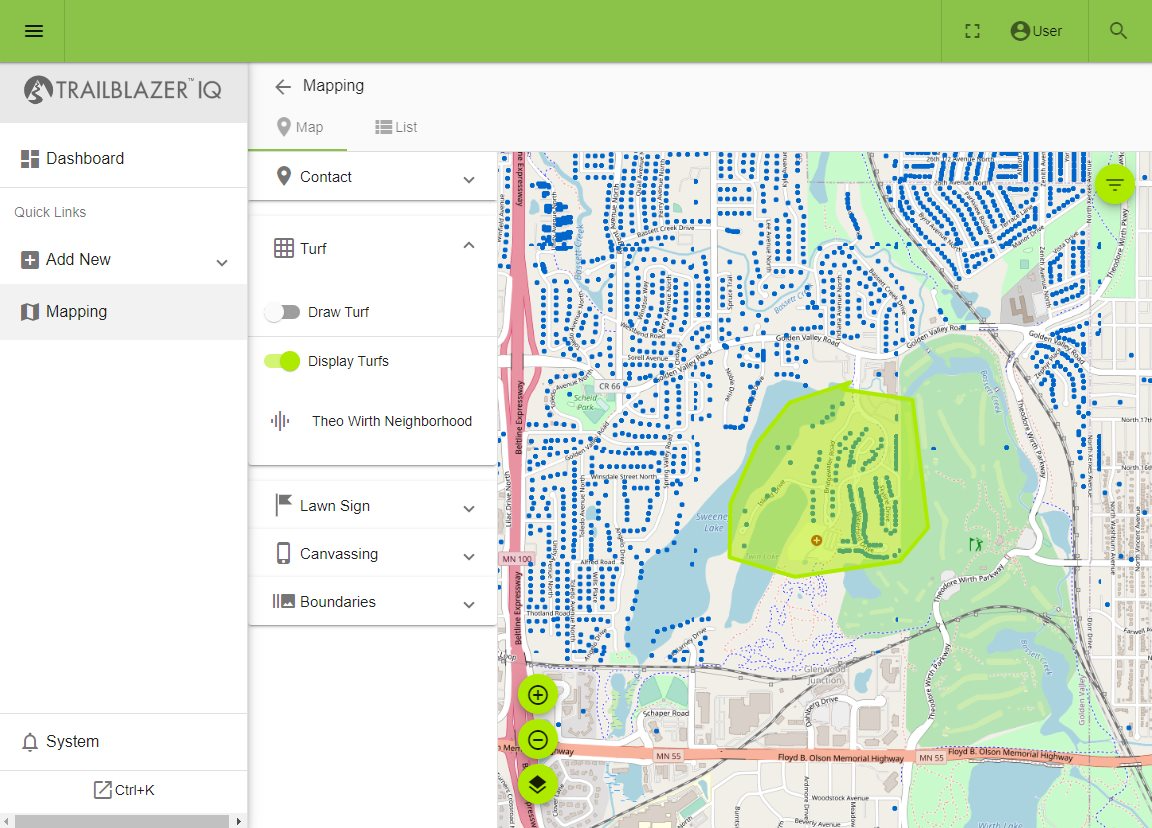1152x828 pixels.
Task: Click the zoom-out control on the map
Action: click(537, 739)
